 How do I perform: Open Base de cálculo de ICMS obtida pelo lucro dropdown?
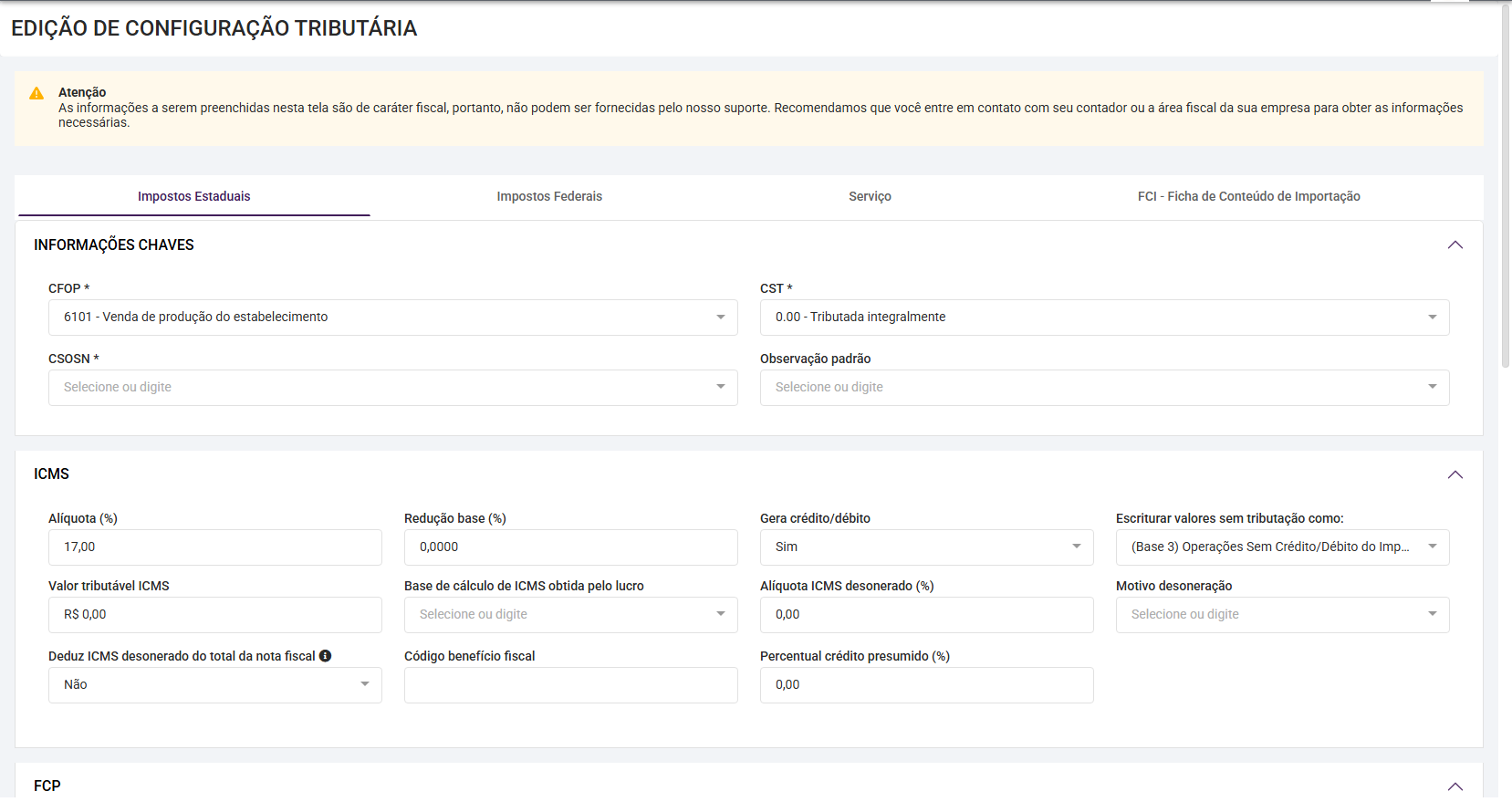tap(571, 615)
